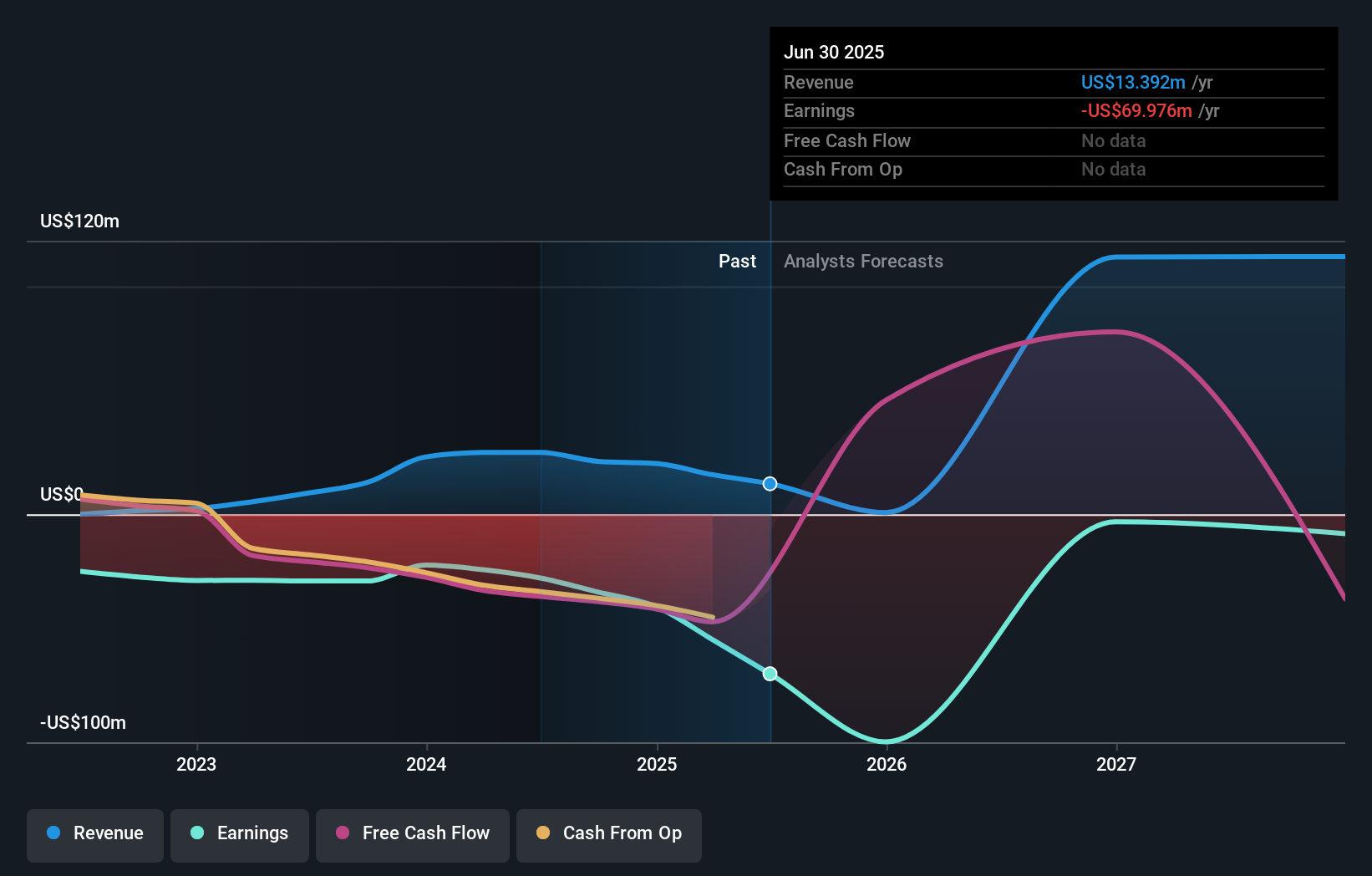Click the Jun 30 2025 tooltip date
The image size is (1372, 876).
tap(834, 52)
